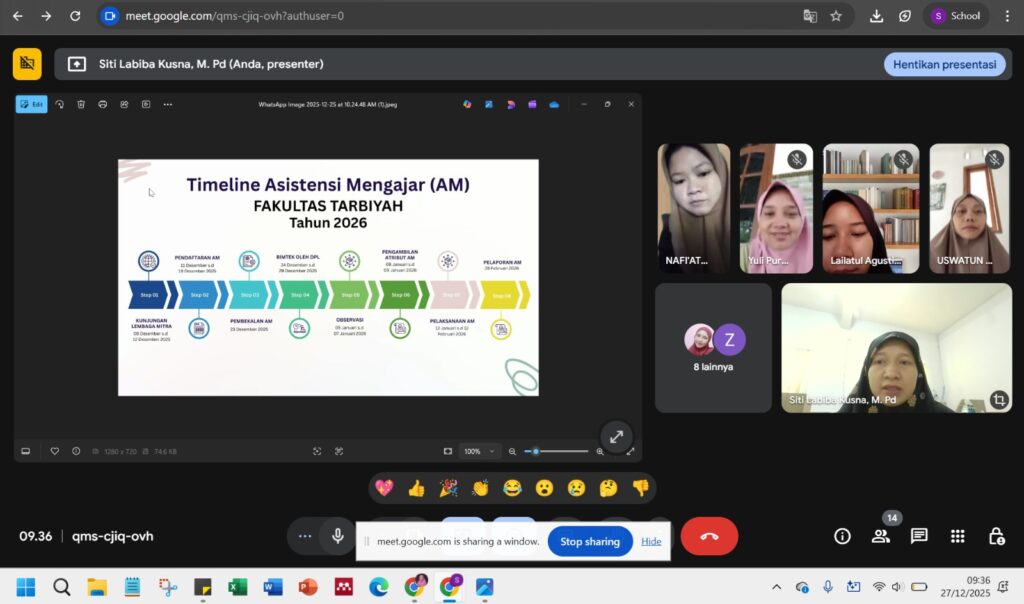Viewport: 1024px width, 604px height.
Task: Show hidden icons in system tray
Action: [776, 587]
